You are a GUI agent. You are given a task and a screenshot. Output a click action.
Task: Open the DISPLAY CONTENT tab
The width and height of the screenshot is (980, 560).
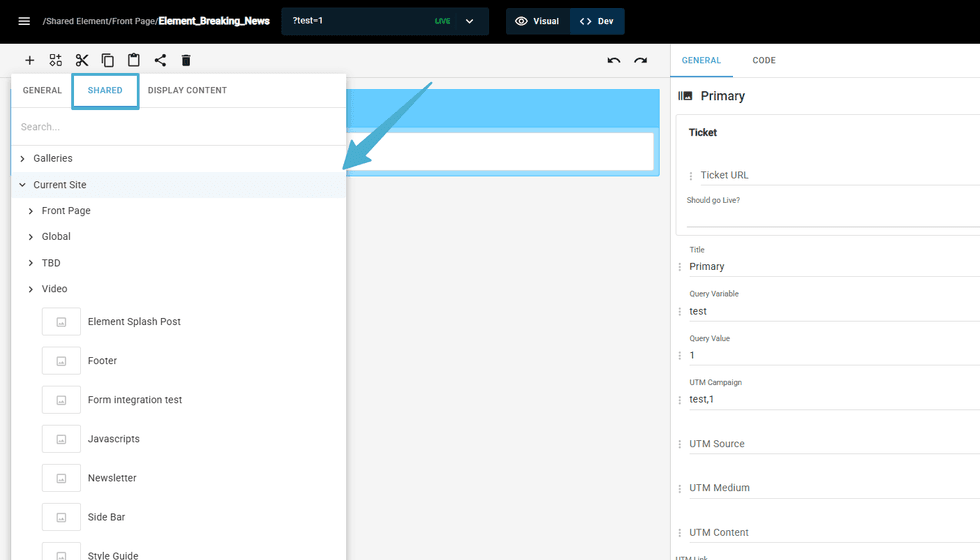click(x=188, y=90)
